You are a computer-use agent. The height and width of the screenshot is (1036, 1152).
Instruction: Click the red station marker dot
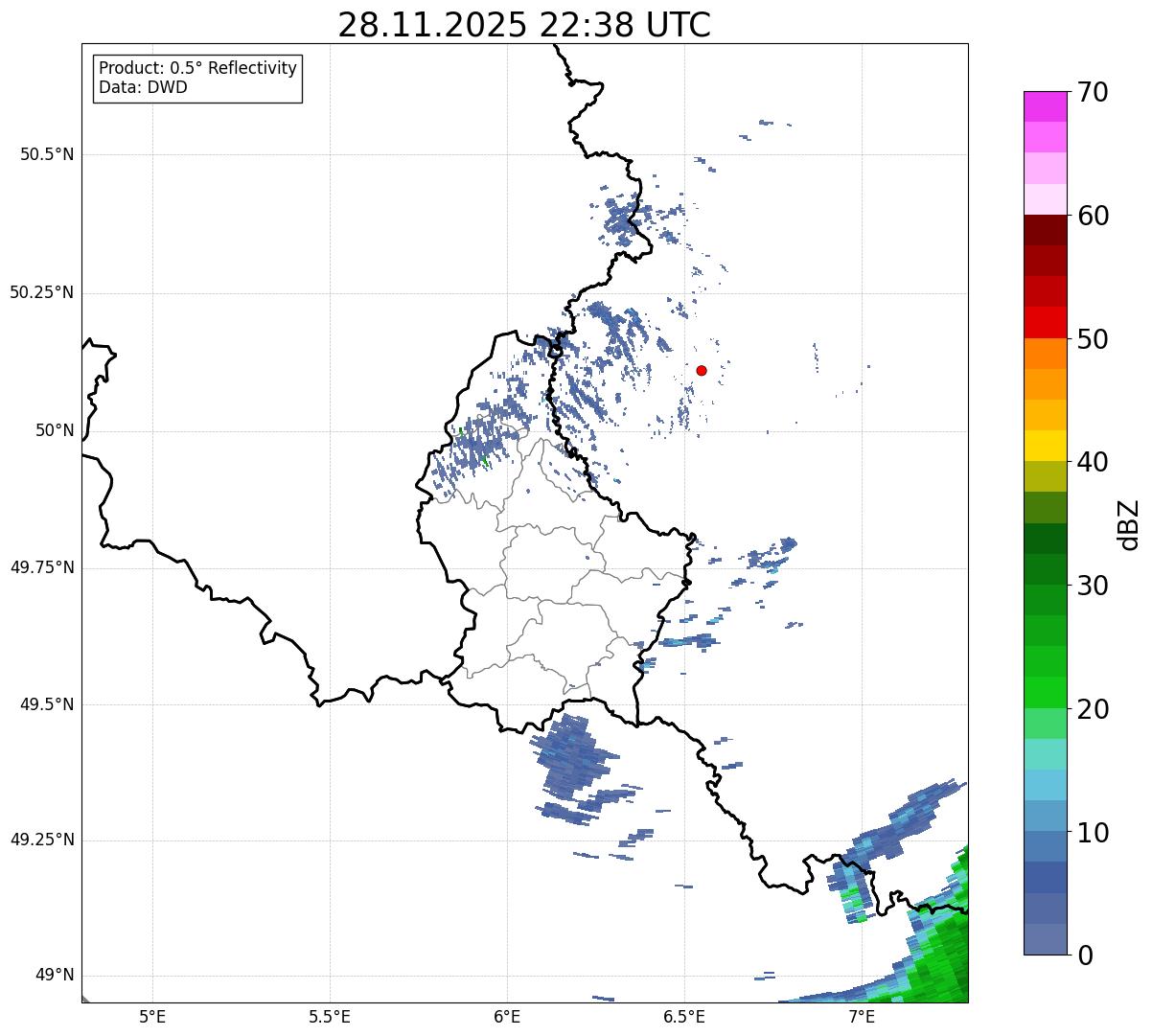702,370
